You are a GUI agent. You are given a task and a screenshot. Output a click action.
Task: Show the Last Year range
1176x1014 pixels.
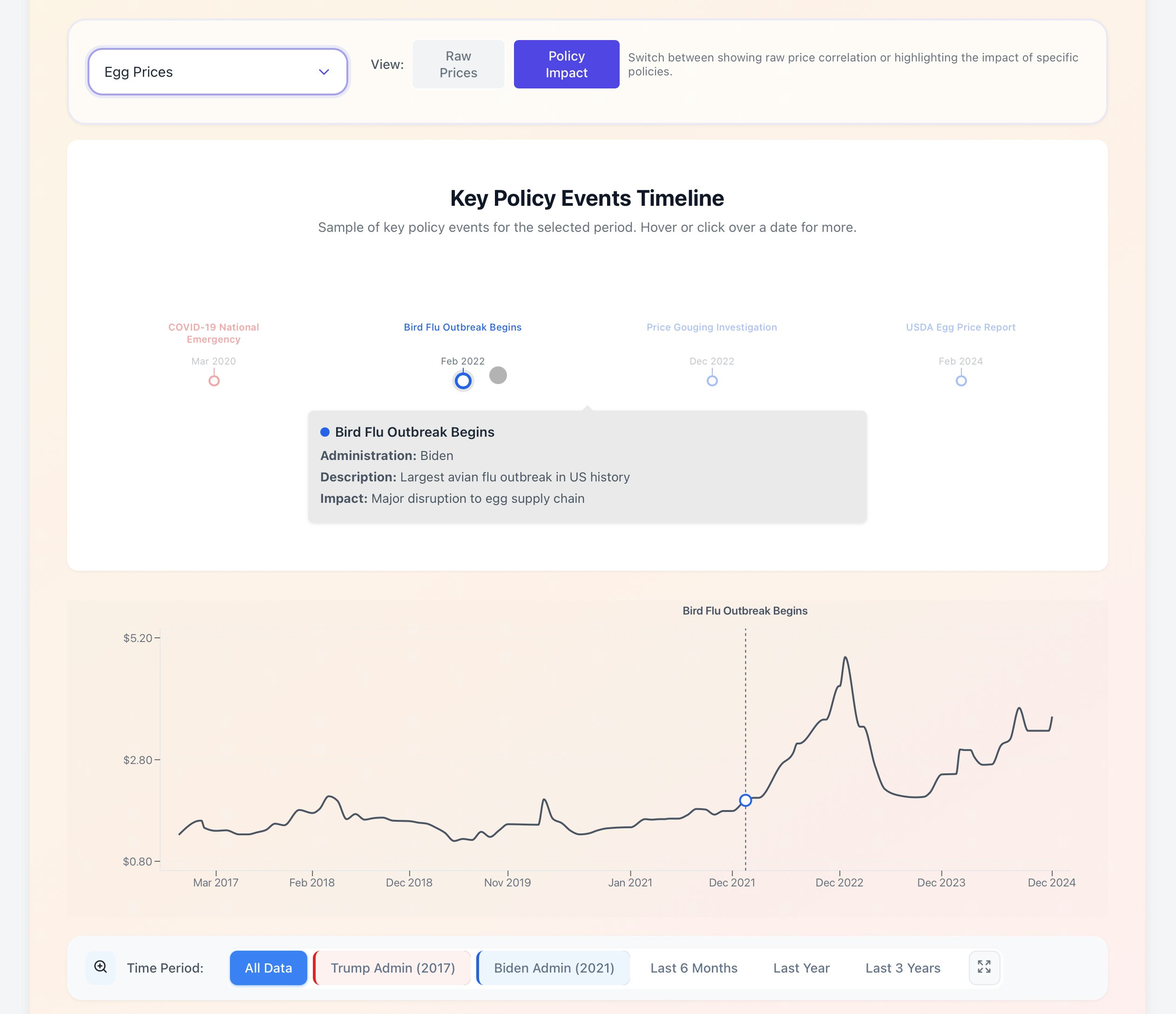point(801,967)
